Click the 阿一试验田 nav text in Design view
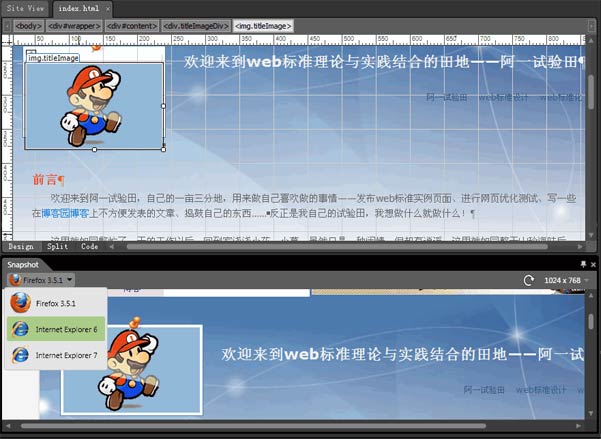The height and width of the screenshot is (439, 601). [447, 97]
